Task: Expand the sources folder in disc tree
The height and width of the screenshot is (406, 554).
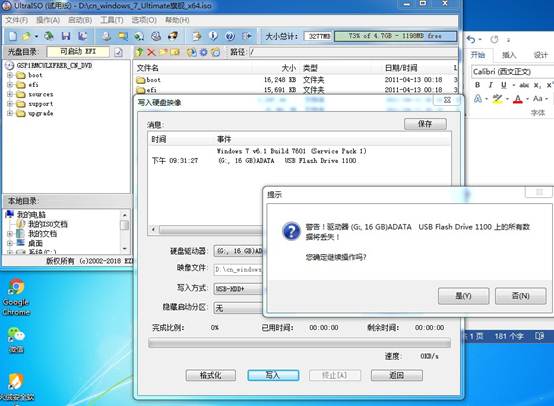Action: click(x=10, y=94)
